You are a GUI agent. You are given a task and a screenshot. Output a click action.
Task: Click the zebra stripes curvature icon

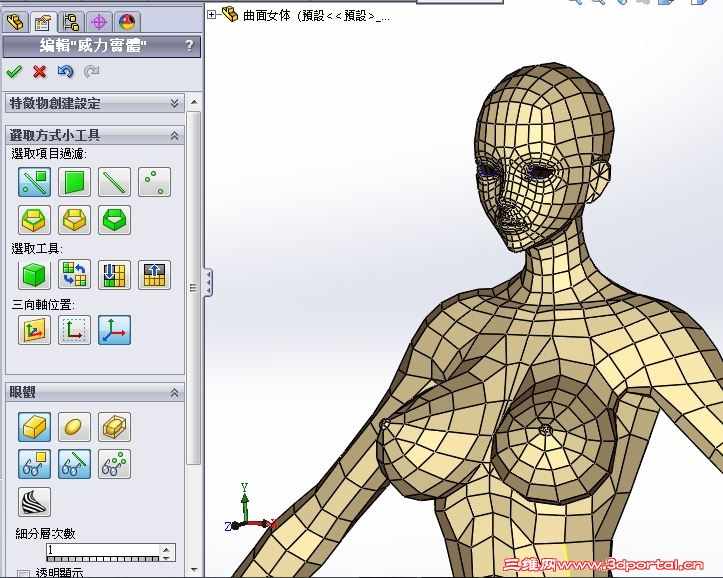tap(35, 502)
